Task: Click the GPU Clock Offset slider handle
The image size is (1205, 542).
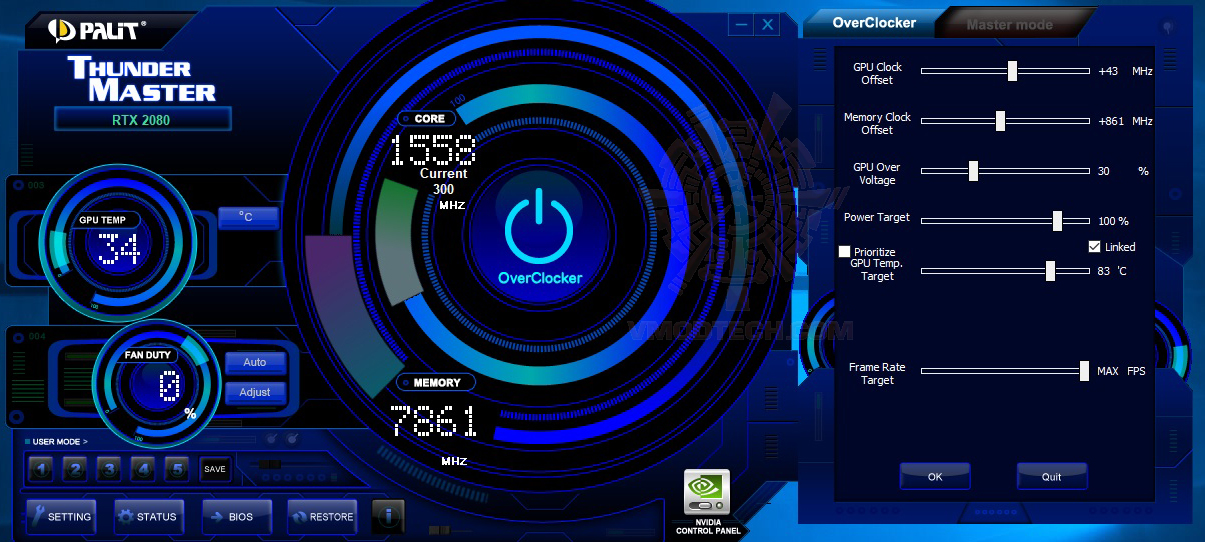Action: click(1012, 71)
